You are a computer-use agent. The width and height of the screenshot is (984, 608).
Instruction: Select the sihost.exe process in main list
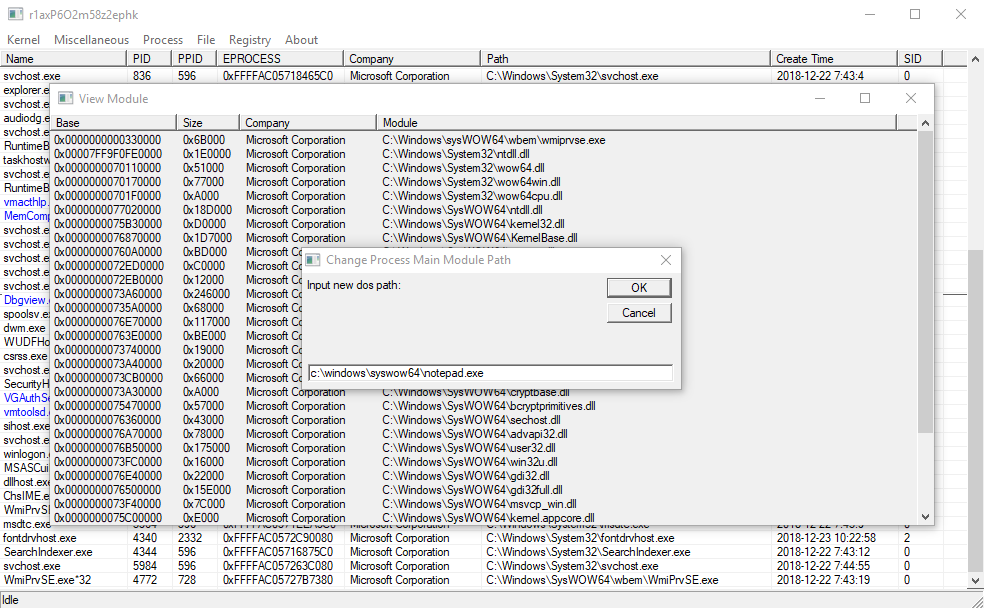click(26, 426)
